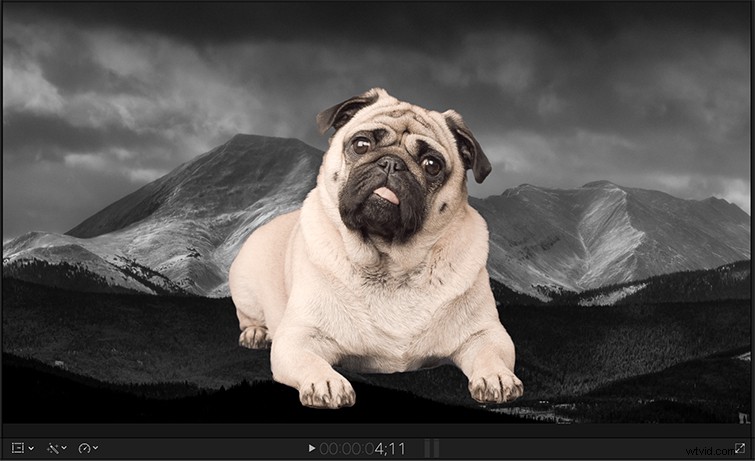Open the transform/crop tools icon
This screenshot has width=755, height=461.
18,448
